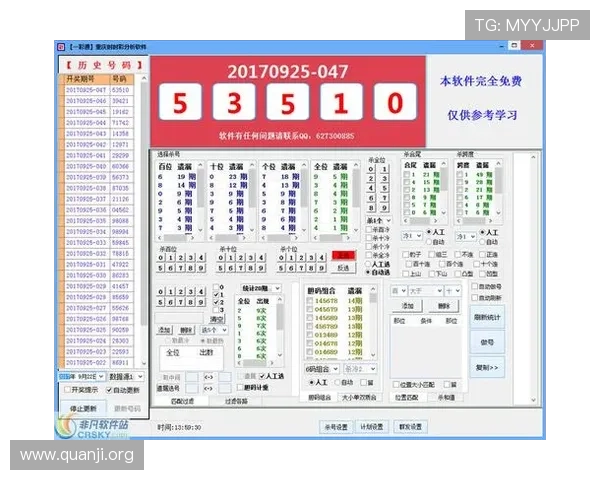
Task: Click the fourth red number tile showing 1
Action: pyautogui.click(x=341, y=102)
